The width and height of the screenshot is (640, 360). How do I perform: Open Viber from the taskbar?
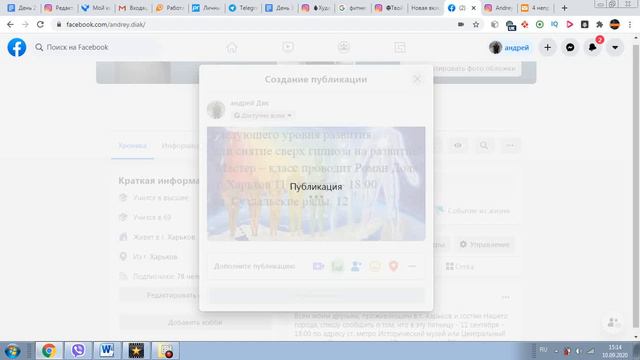click(x=78, y=351)
